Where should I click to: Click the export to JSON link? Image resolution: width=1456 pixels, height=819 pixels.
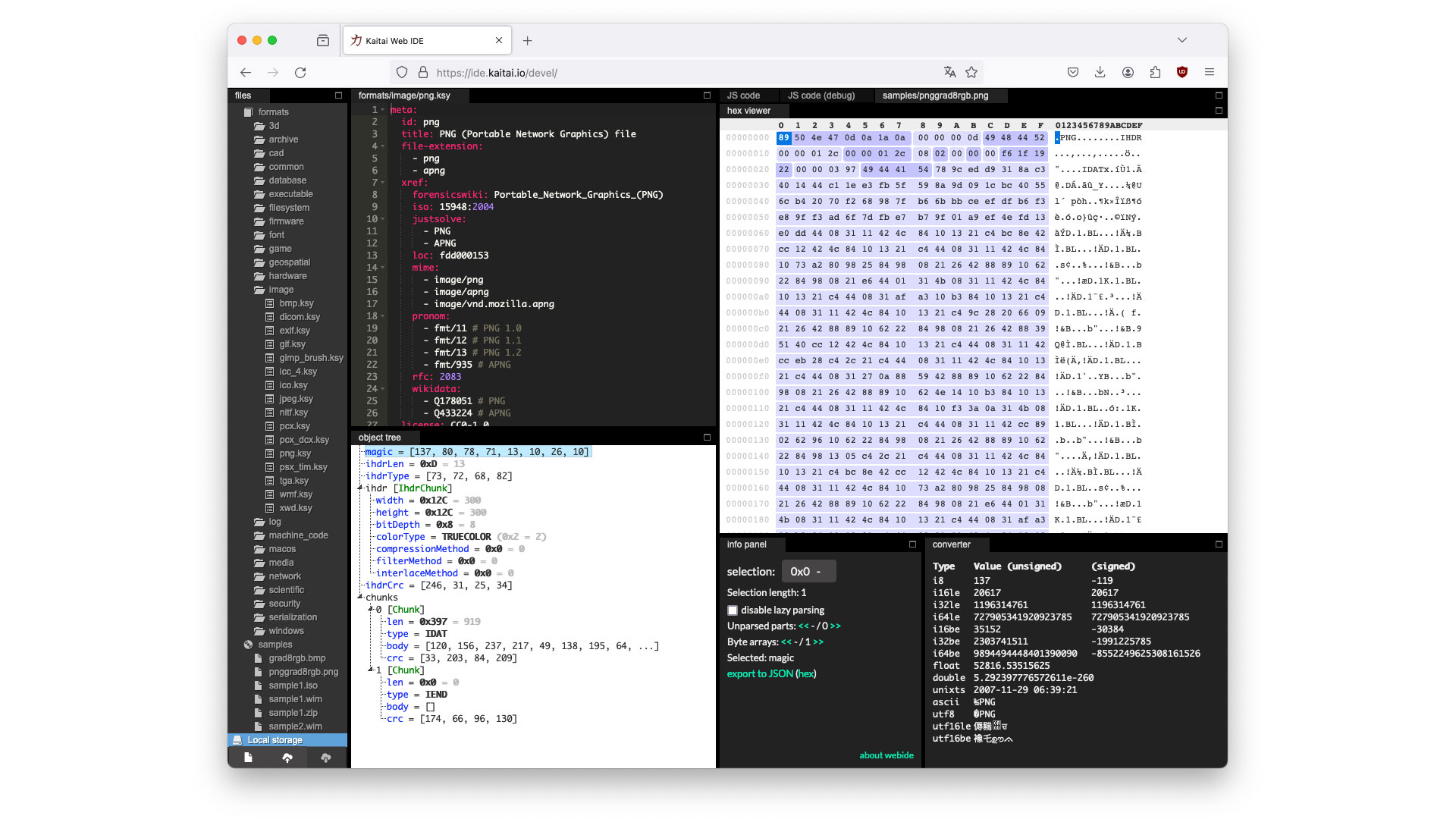click(760, 674)
